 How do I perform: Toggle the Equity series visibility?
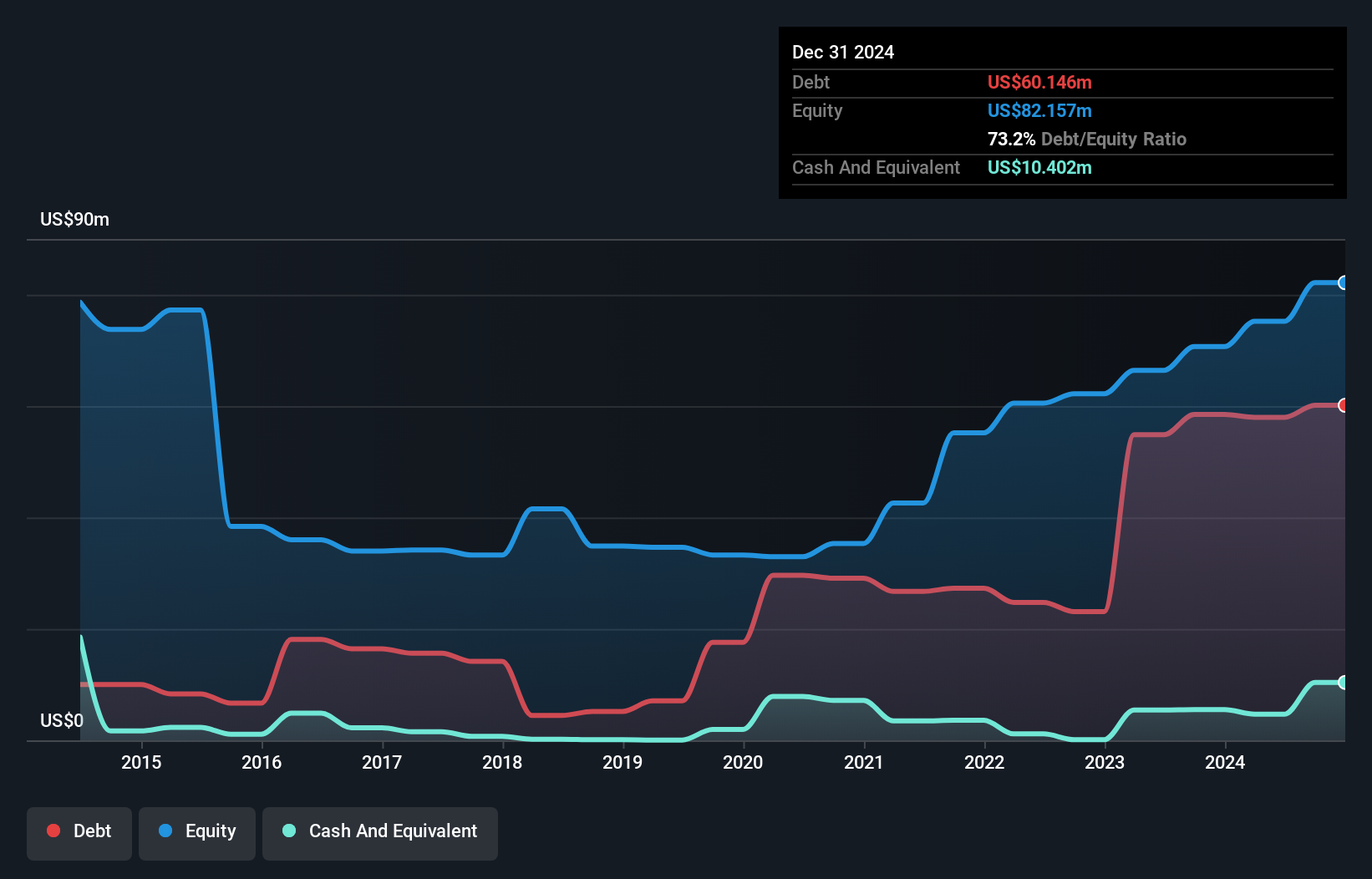tap(196, 831)
